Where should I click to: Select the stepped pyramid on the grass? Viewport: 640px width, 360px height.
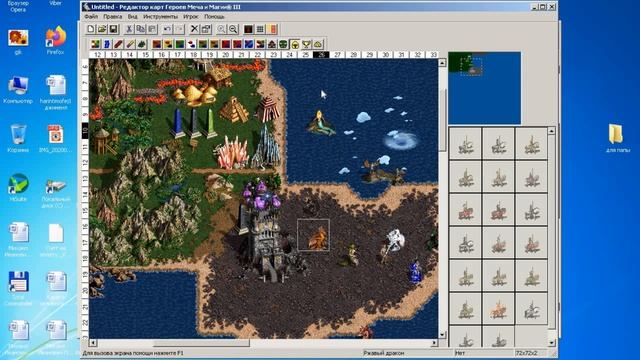click(234, 109)
